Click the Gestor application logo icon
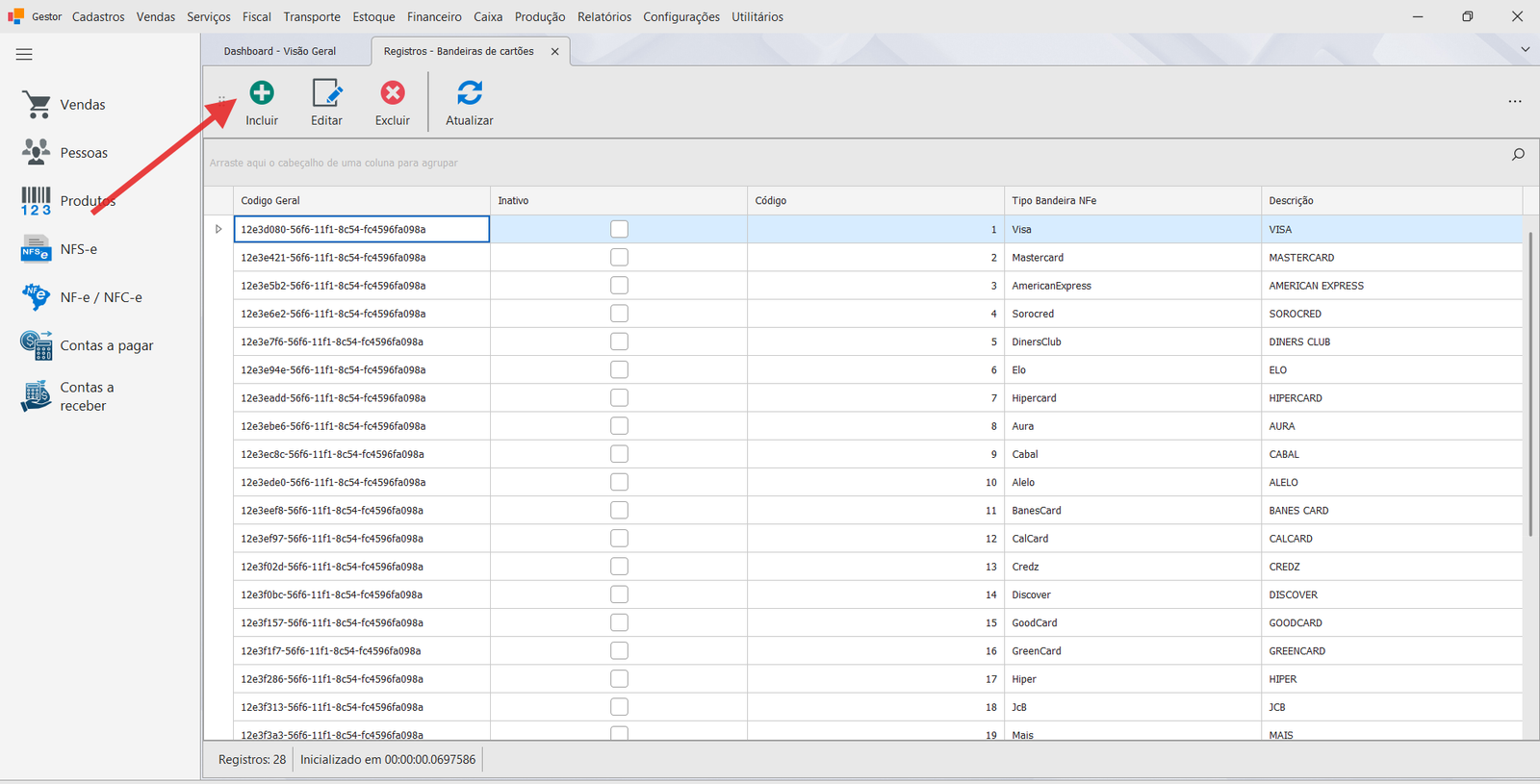This screenshot has height=784, width=1540. pyautogui.click(x=15, y=16)
